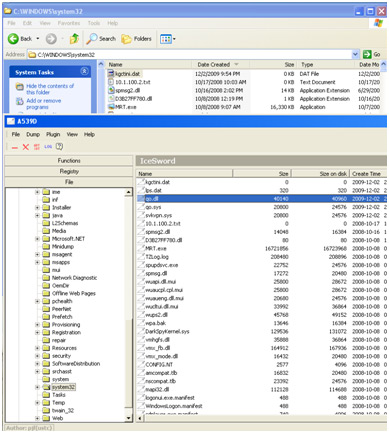Select the qo.sys file row

pos(262,207)
